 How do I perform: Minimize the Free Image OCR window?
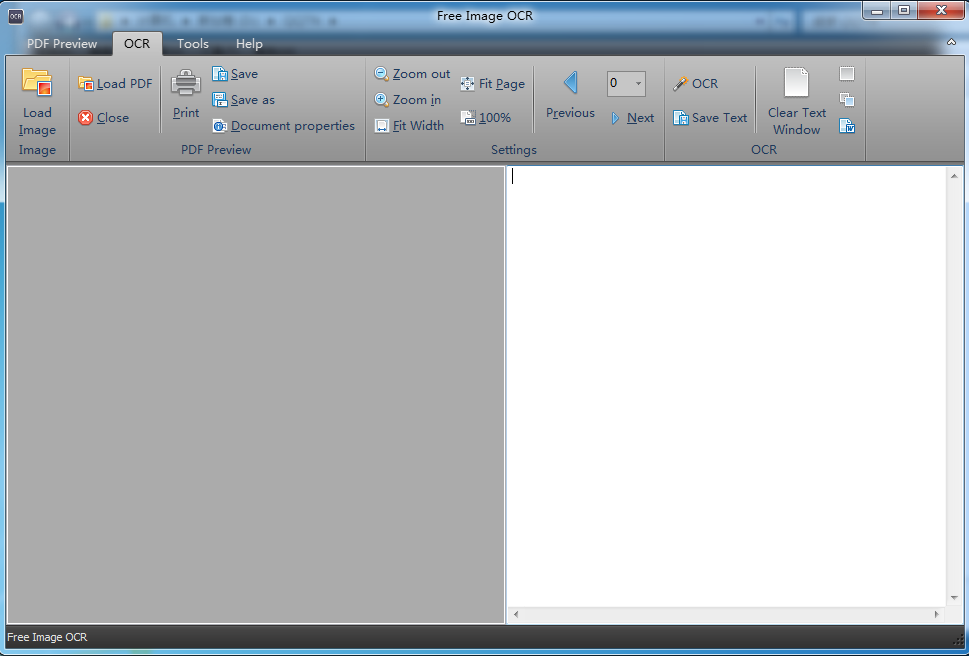pyautogui.click(x=877, y=10)
